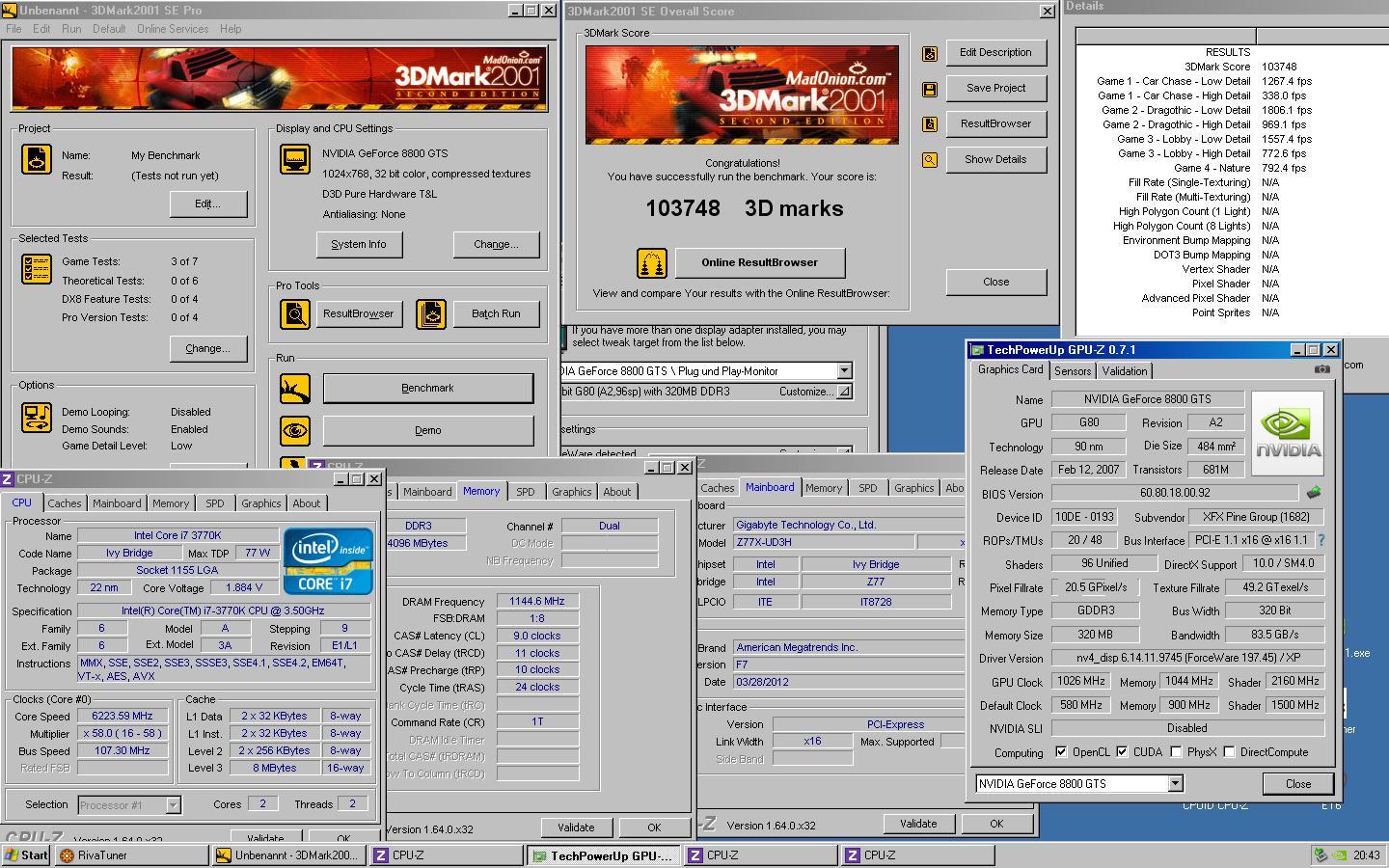Toggle the DirectCompute checkbox in GPU-Z
Image resolution: width=1389 pixels, height=868 pixels.
click(1229, 752)
